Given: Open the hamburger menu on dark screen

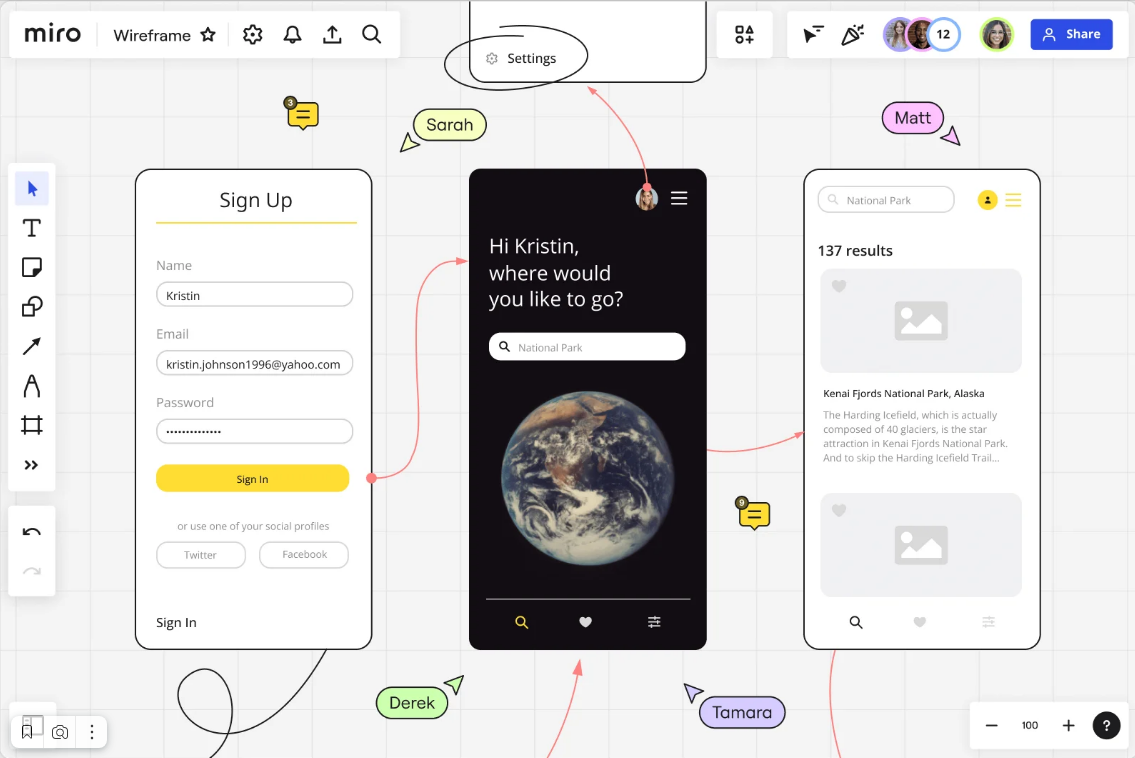Looking at the screenshot, I should pos(679,198).
